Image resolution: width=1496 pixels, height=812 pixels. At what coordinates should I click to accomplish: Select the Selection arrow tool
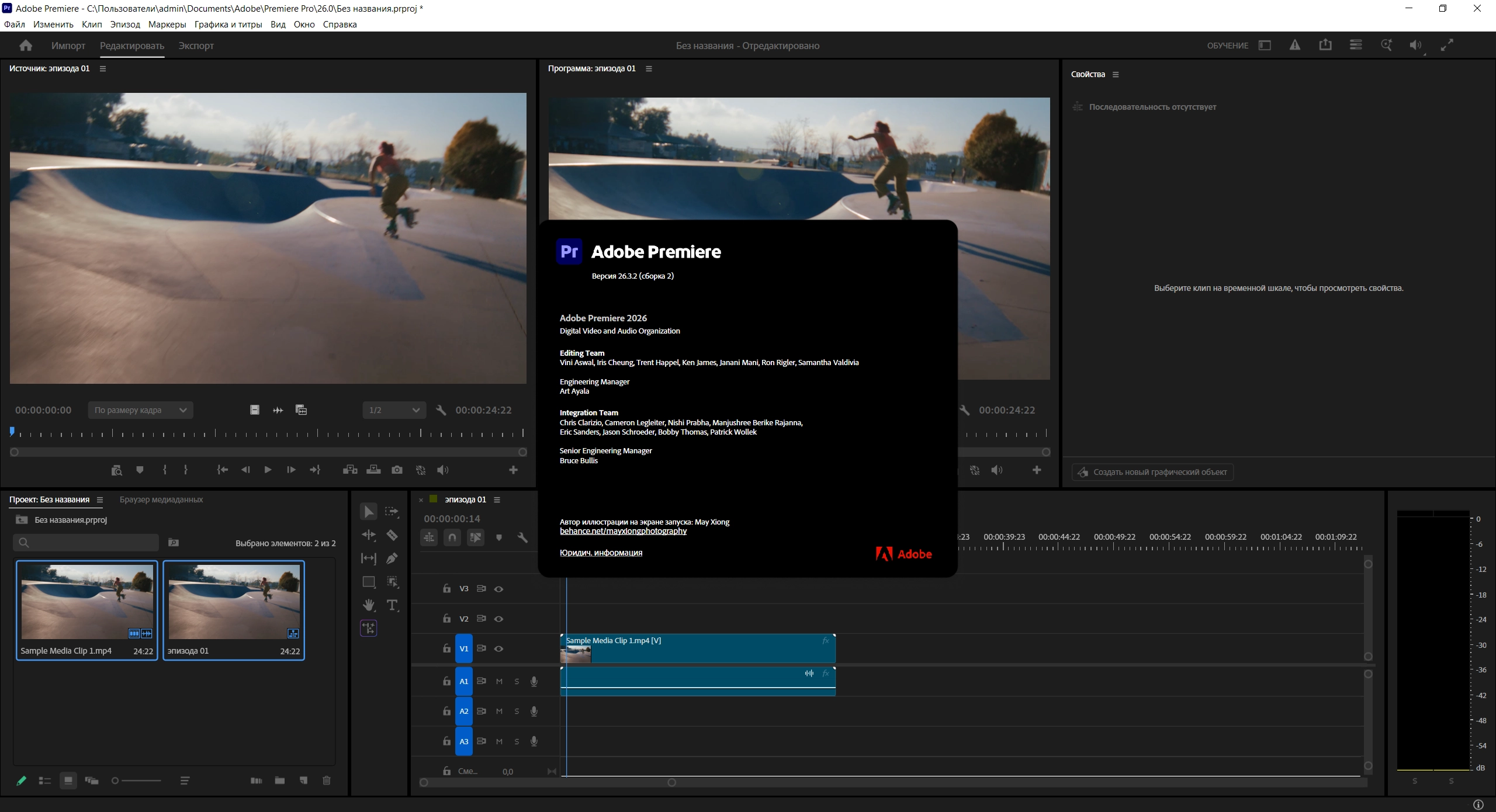point(369,512)
